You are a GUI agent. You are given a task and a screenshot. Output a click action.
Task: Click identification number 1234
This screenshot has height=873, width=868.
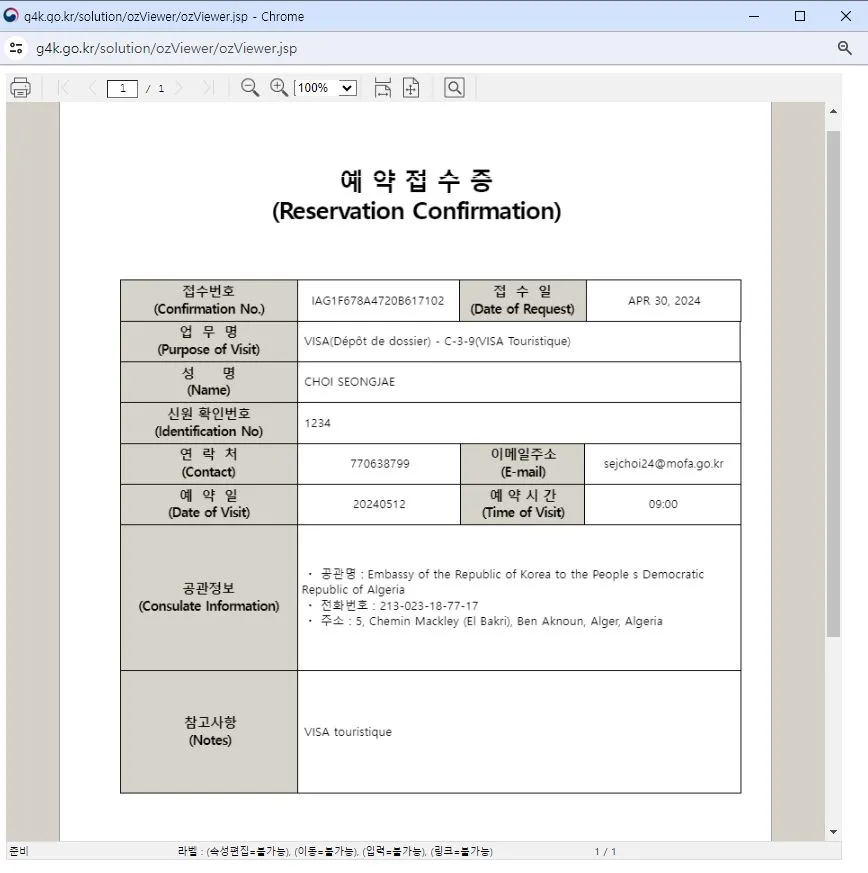(x=317, y=423)
